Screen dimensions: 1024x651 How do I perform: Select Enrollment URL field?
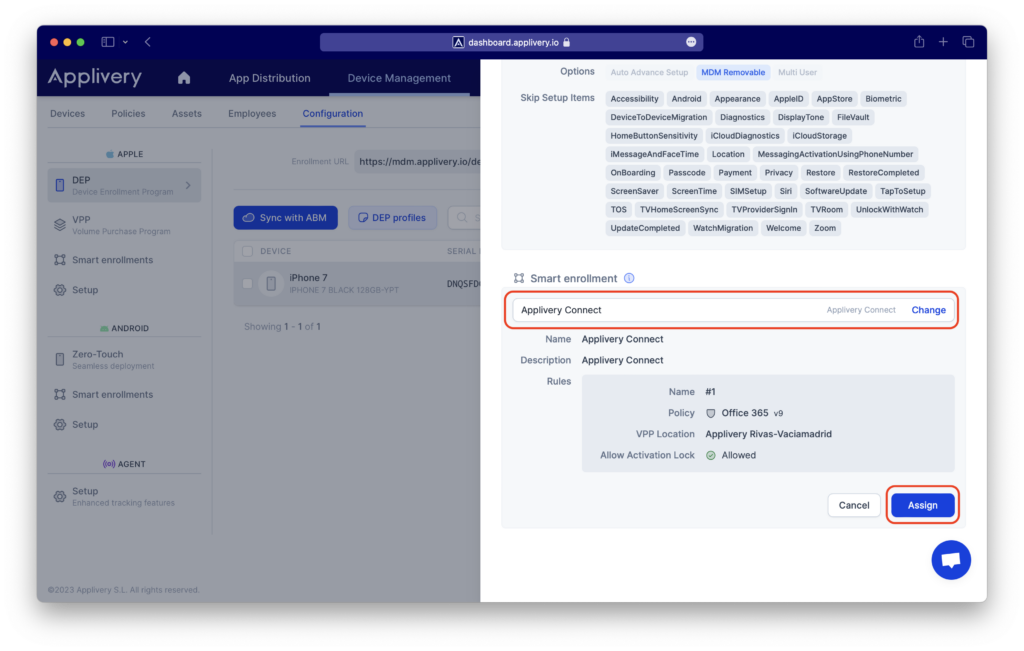(x=418, y=162)
